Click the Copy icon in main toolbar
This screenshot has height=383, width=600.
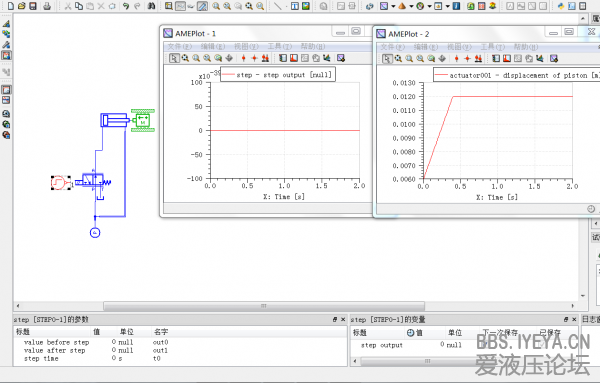pos(79,6)
